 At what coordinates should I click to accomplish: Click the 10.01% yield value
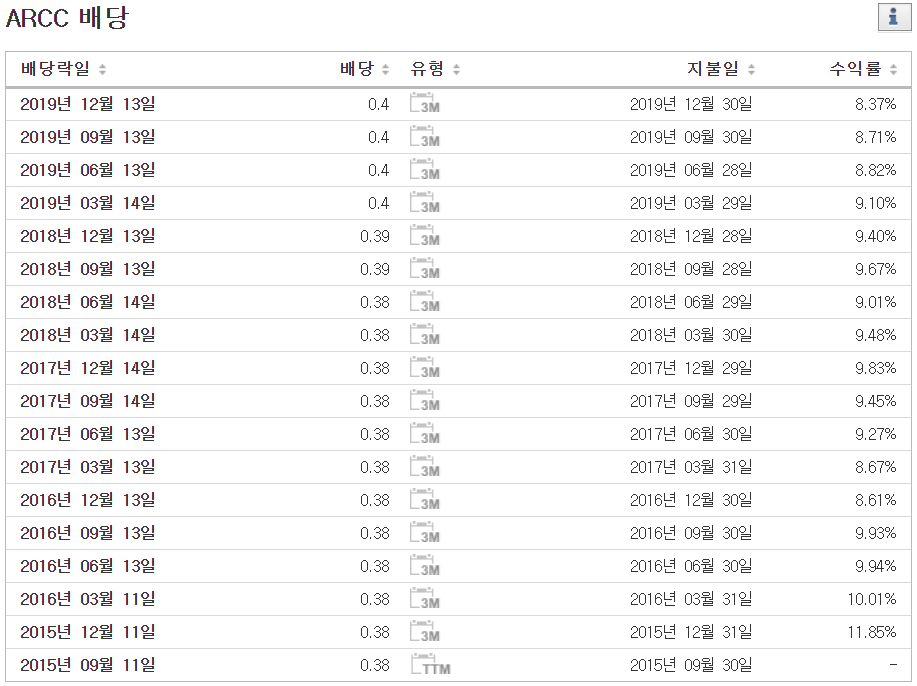[x=872, y=599]
